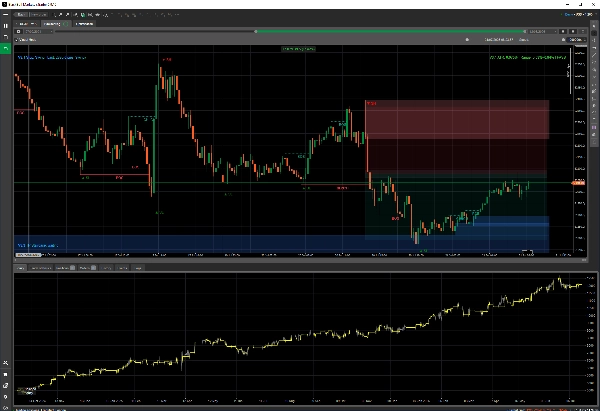
Task: Click the current price label on the price axis
Action: tap(579, 183)
